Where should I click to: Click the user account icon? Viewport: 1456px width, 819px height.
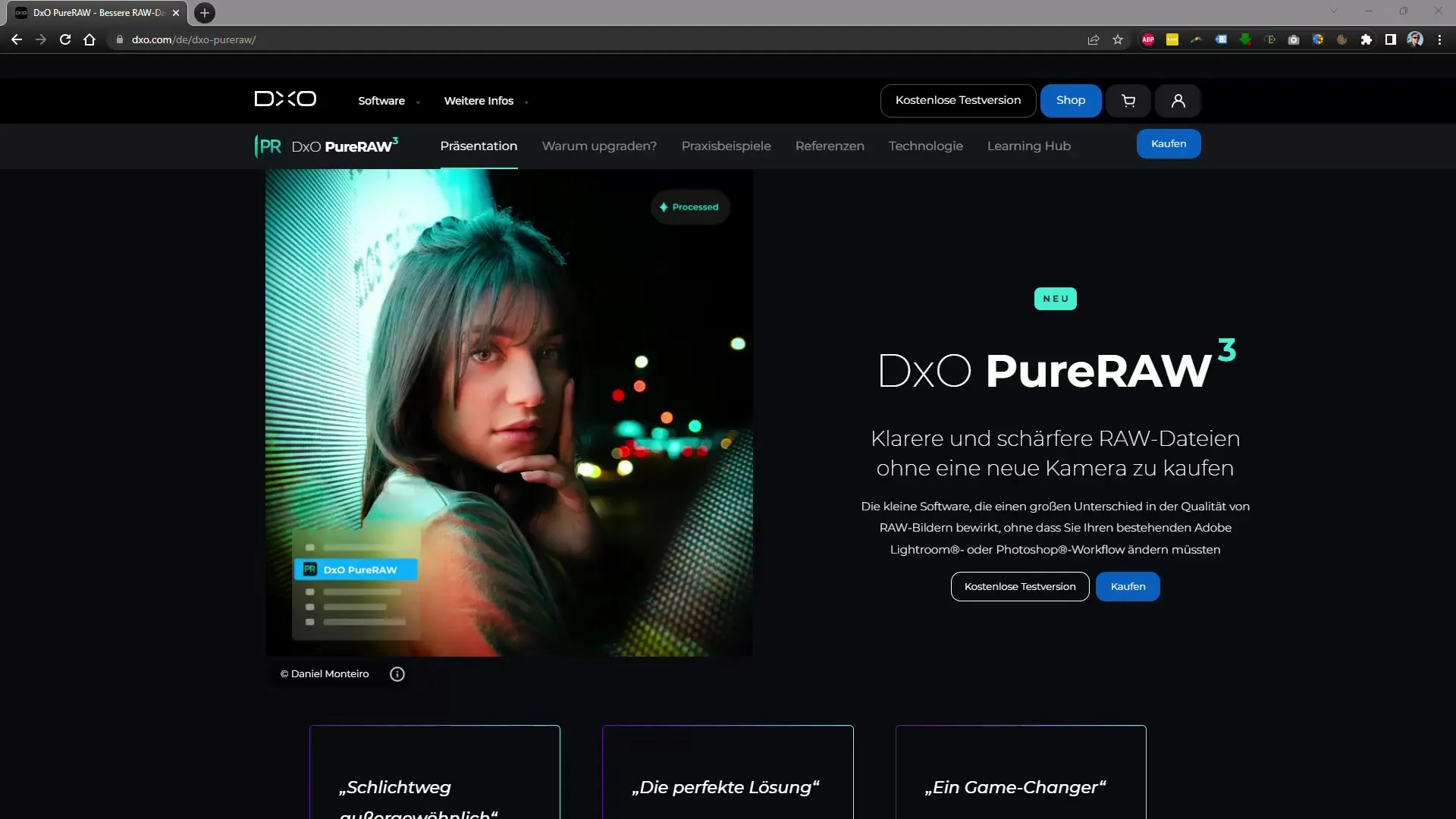[x=1178, y=100]
